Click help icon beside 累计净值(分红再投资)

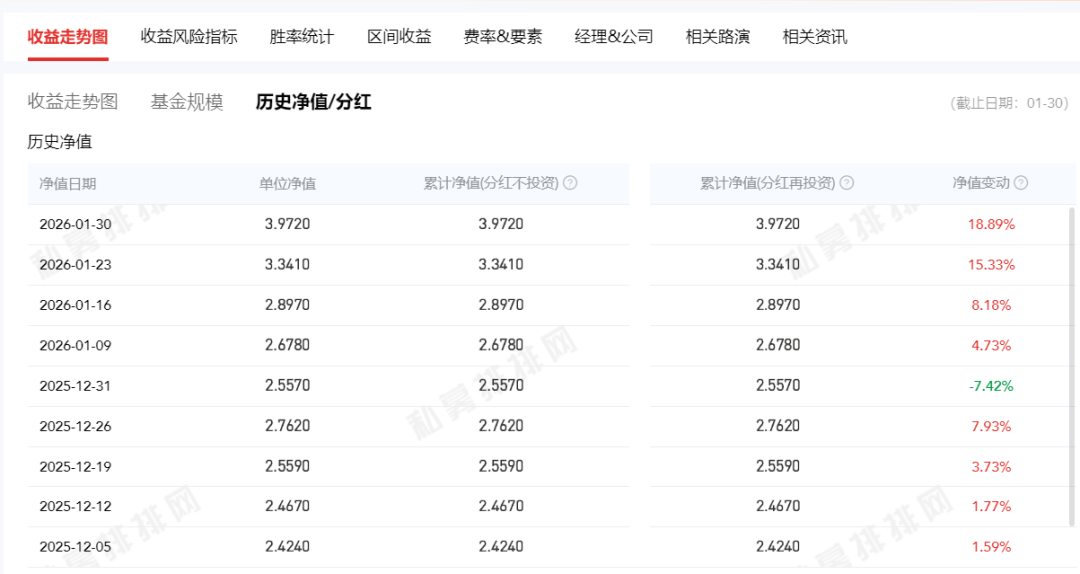pos(847,183)
